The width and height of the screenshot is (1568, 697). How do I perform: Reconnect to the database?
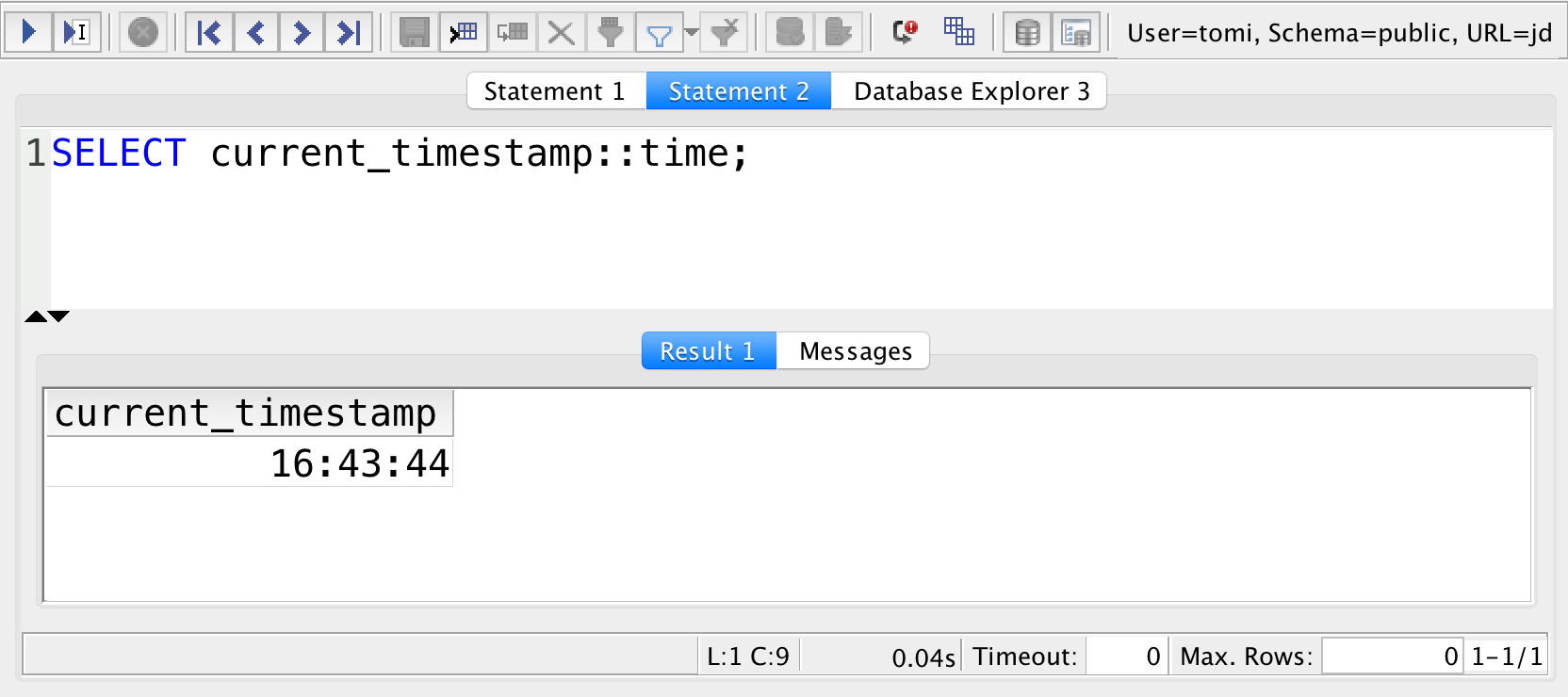click(903, 31)
